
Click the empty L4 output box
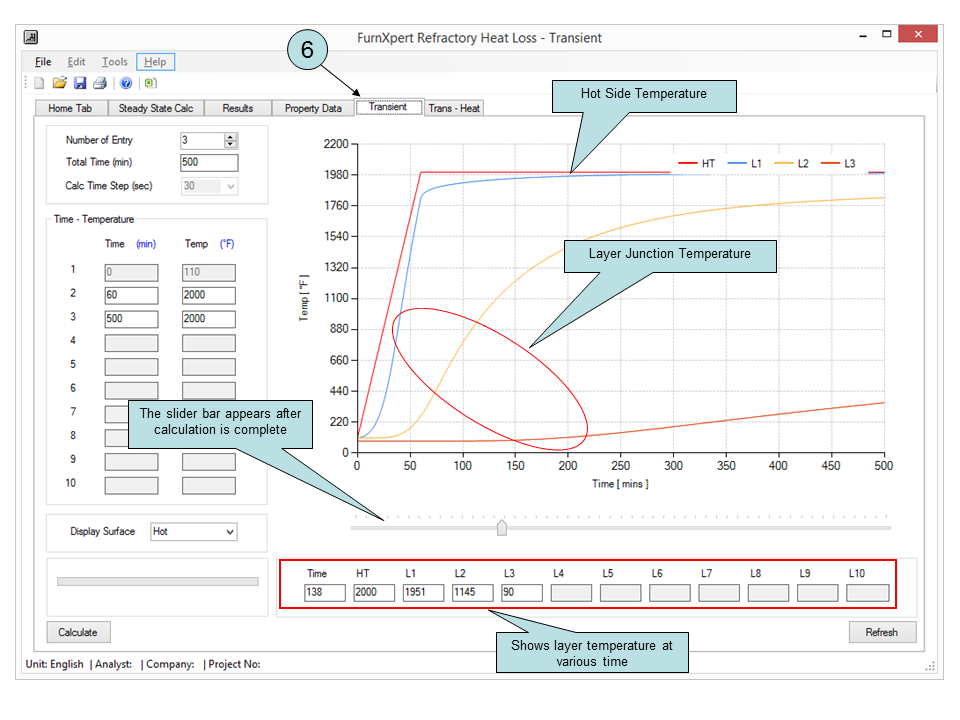tap(571, 593)
